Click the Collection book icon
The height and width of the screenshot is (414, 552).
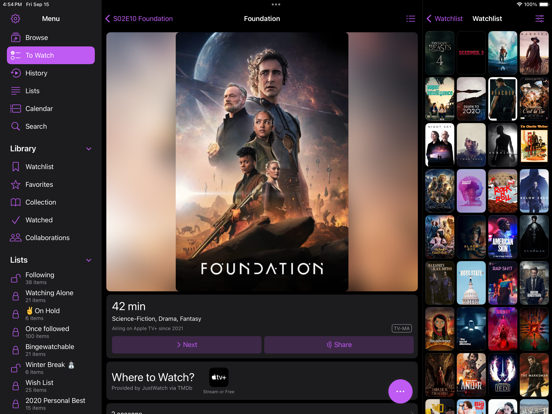click(15, 202)
